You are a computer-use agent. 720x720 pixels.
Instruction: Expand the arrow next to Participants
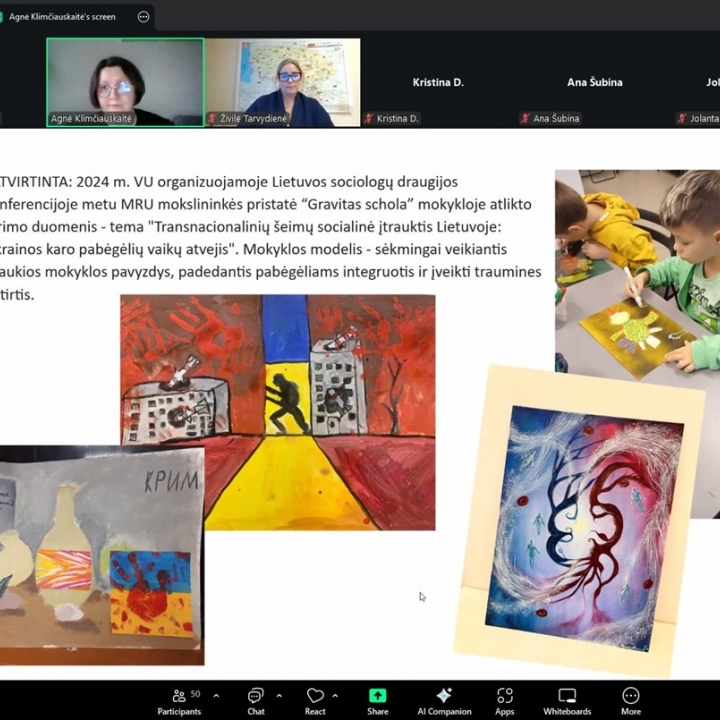(x=216, y=695)
